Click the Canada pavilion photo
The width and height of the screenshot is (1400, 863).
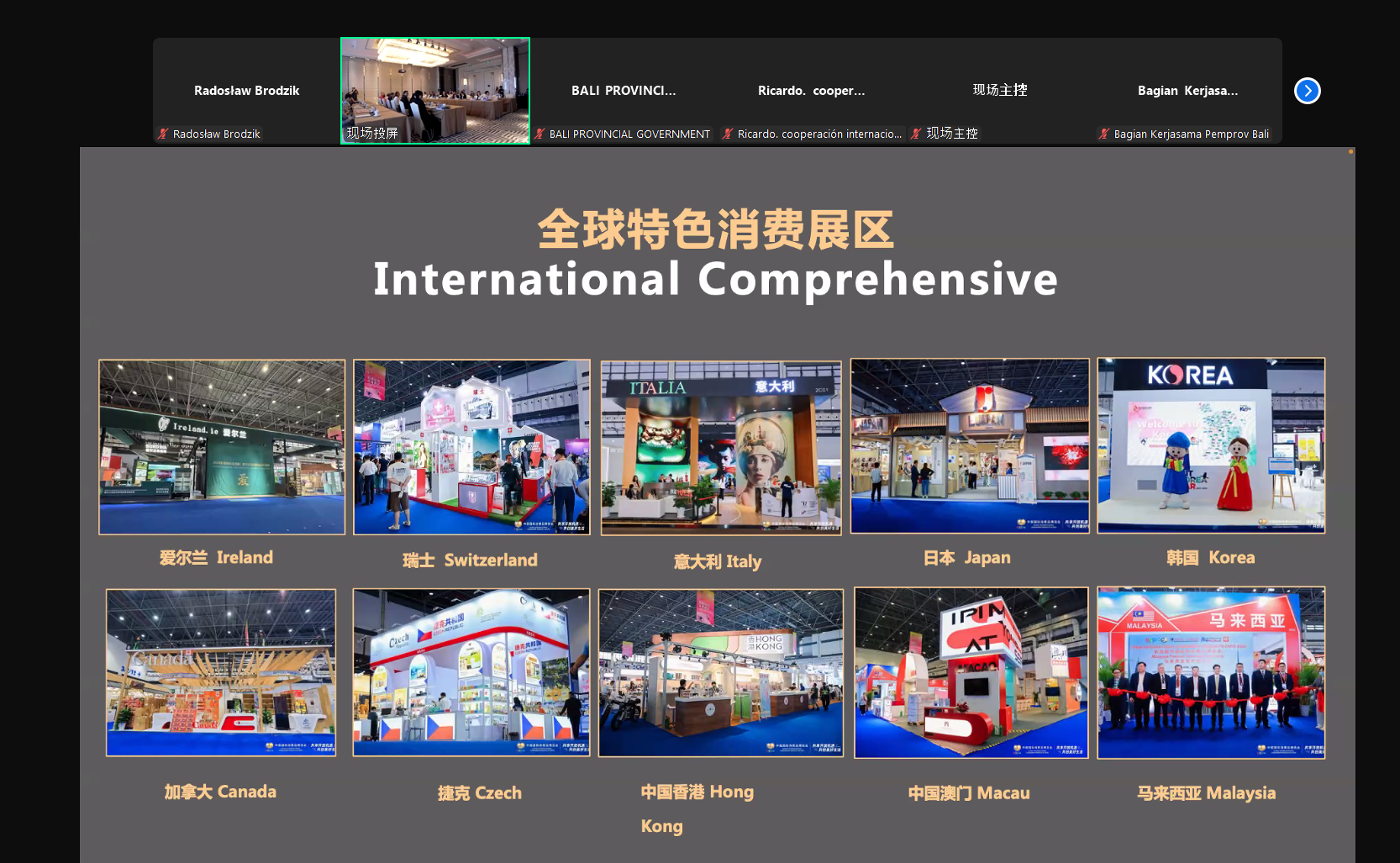(x=221, y=672)
